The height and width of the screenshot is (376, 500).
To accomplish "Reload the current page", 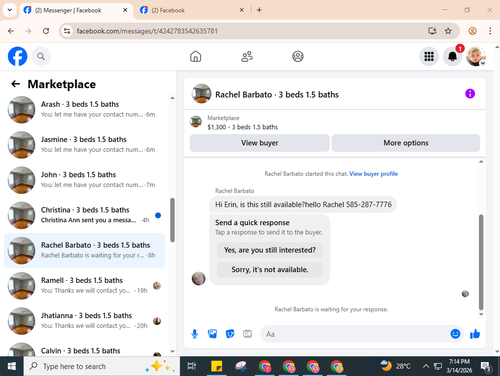I will 46,31.
